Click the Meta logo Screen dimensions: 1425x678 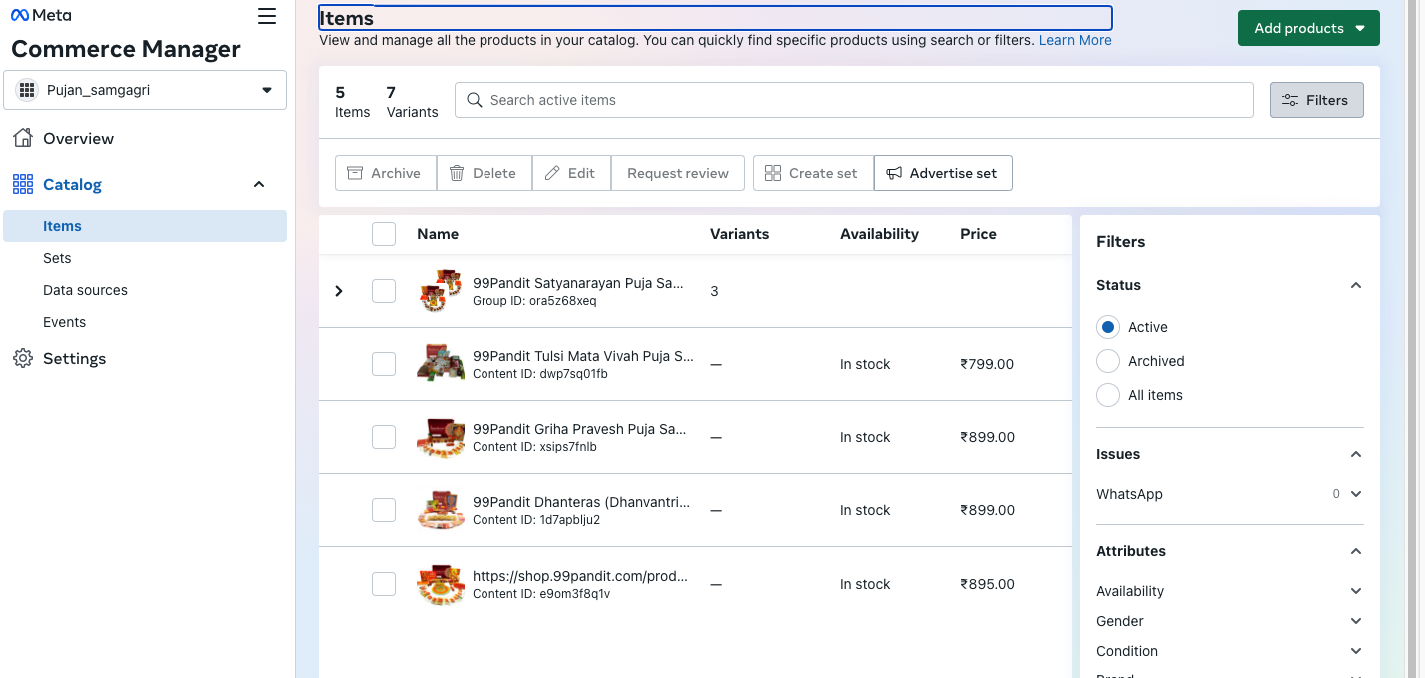click(x=41, y=16)
